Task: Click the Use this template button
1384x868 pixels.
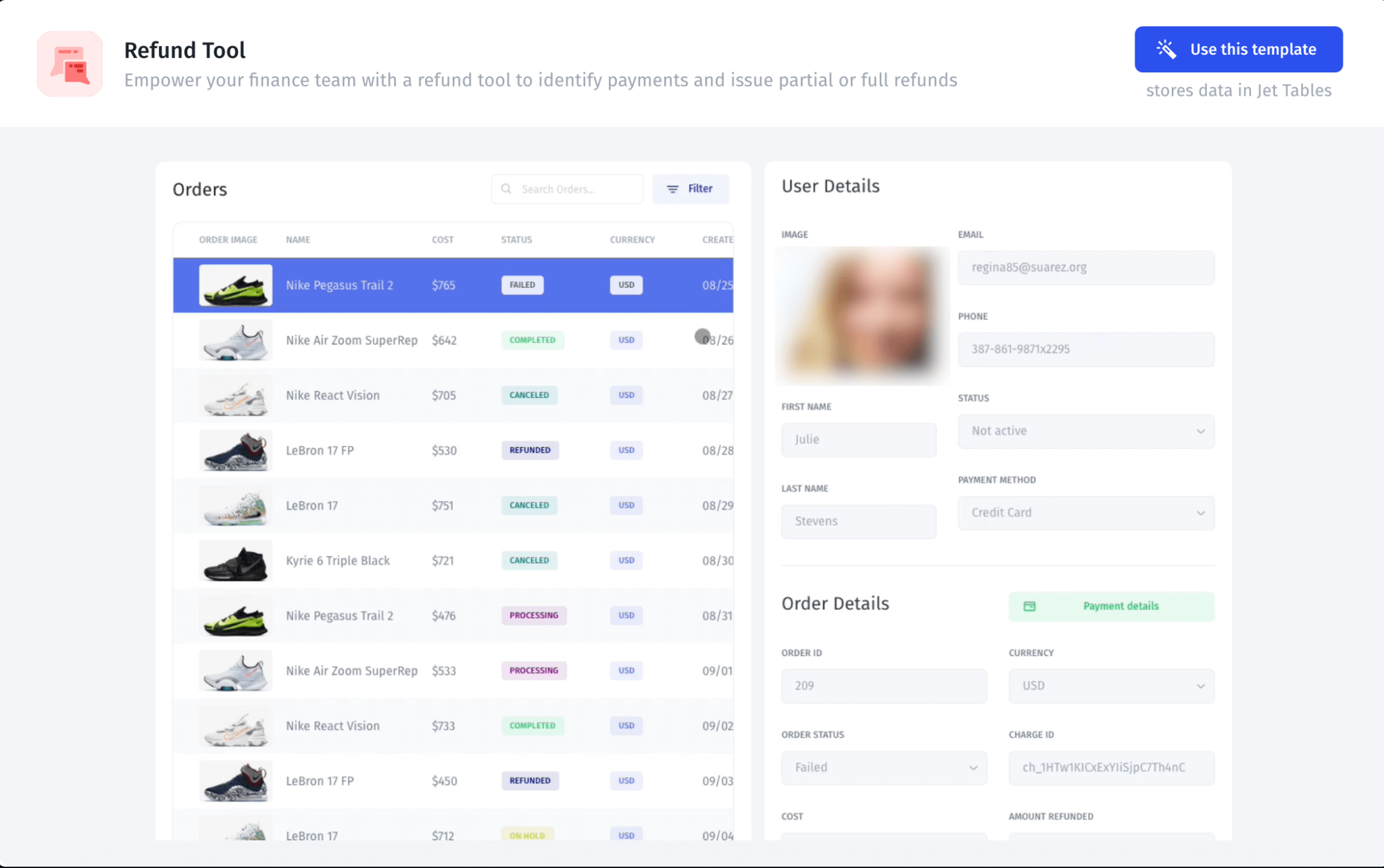Action: (1238, 49)
